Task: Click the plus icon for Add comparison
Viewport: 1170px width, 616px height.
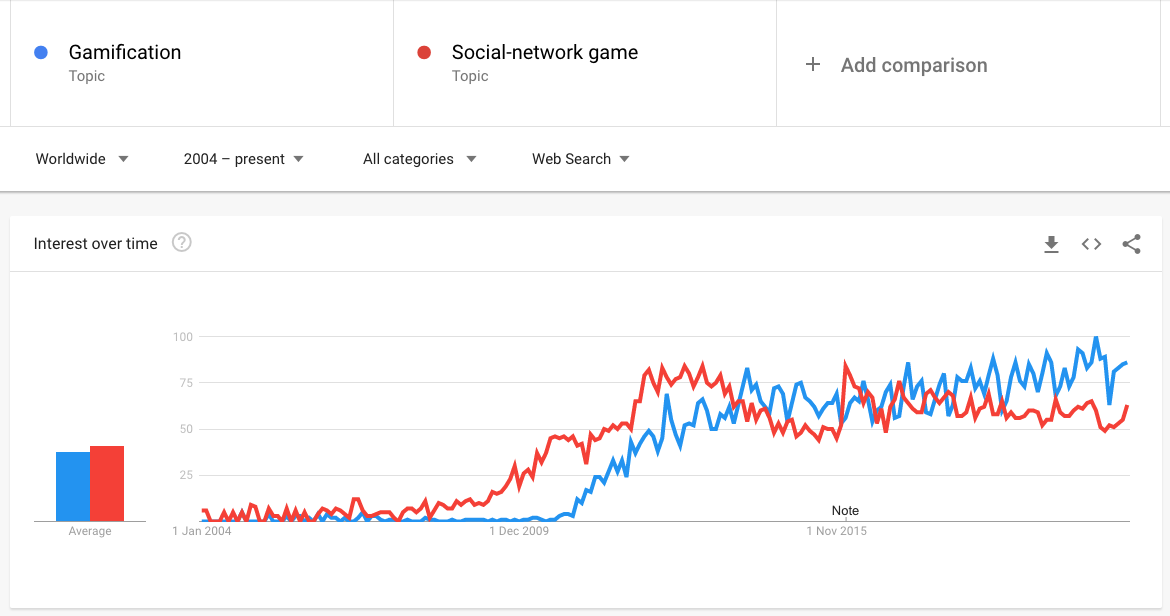Action: click(813, 65)
